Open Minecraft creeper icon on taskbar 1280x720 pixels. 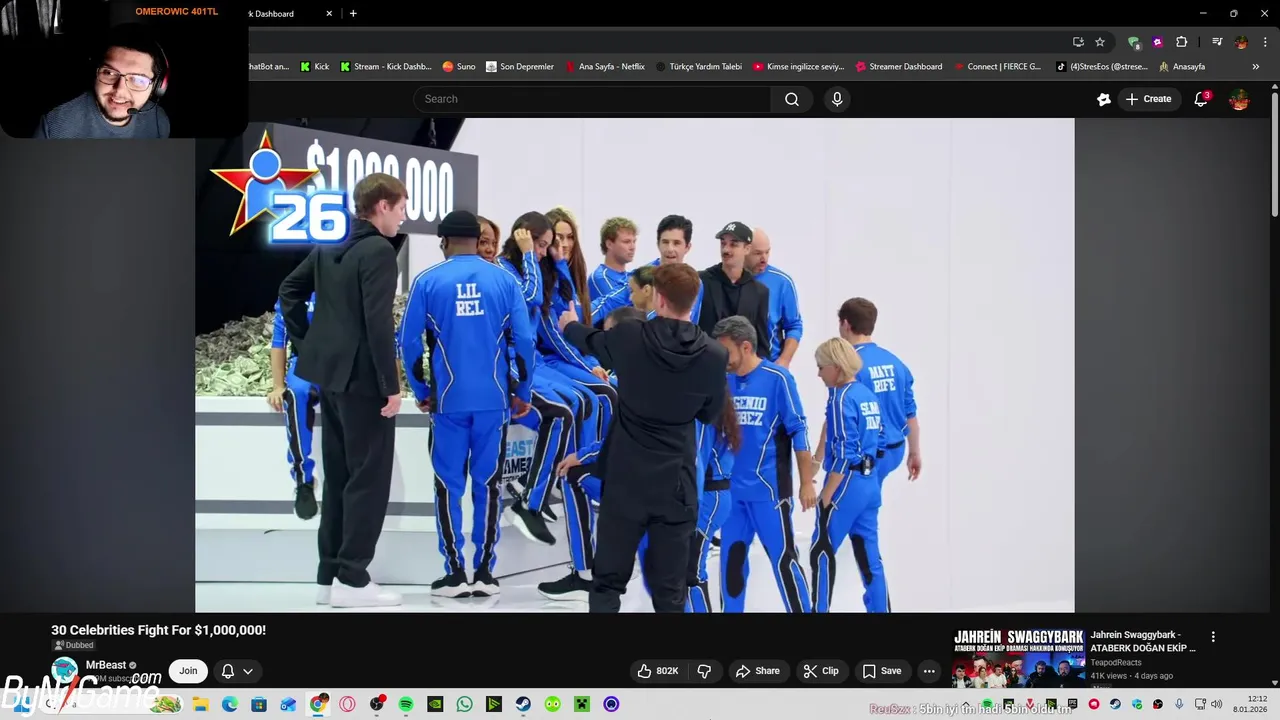[x=582, y=704]
